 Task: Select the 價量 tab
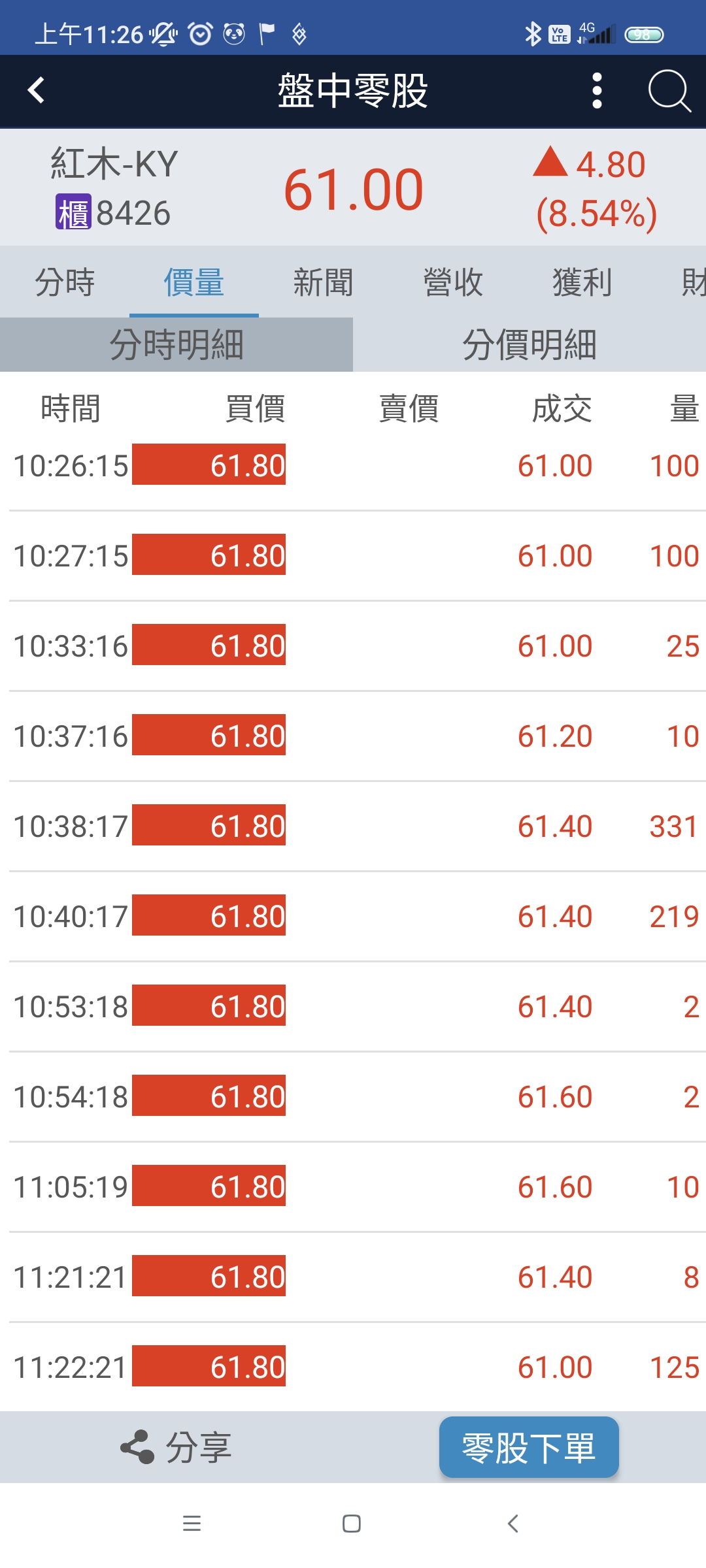click(x=193, y=282)
